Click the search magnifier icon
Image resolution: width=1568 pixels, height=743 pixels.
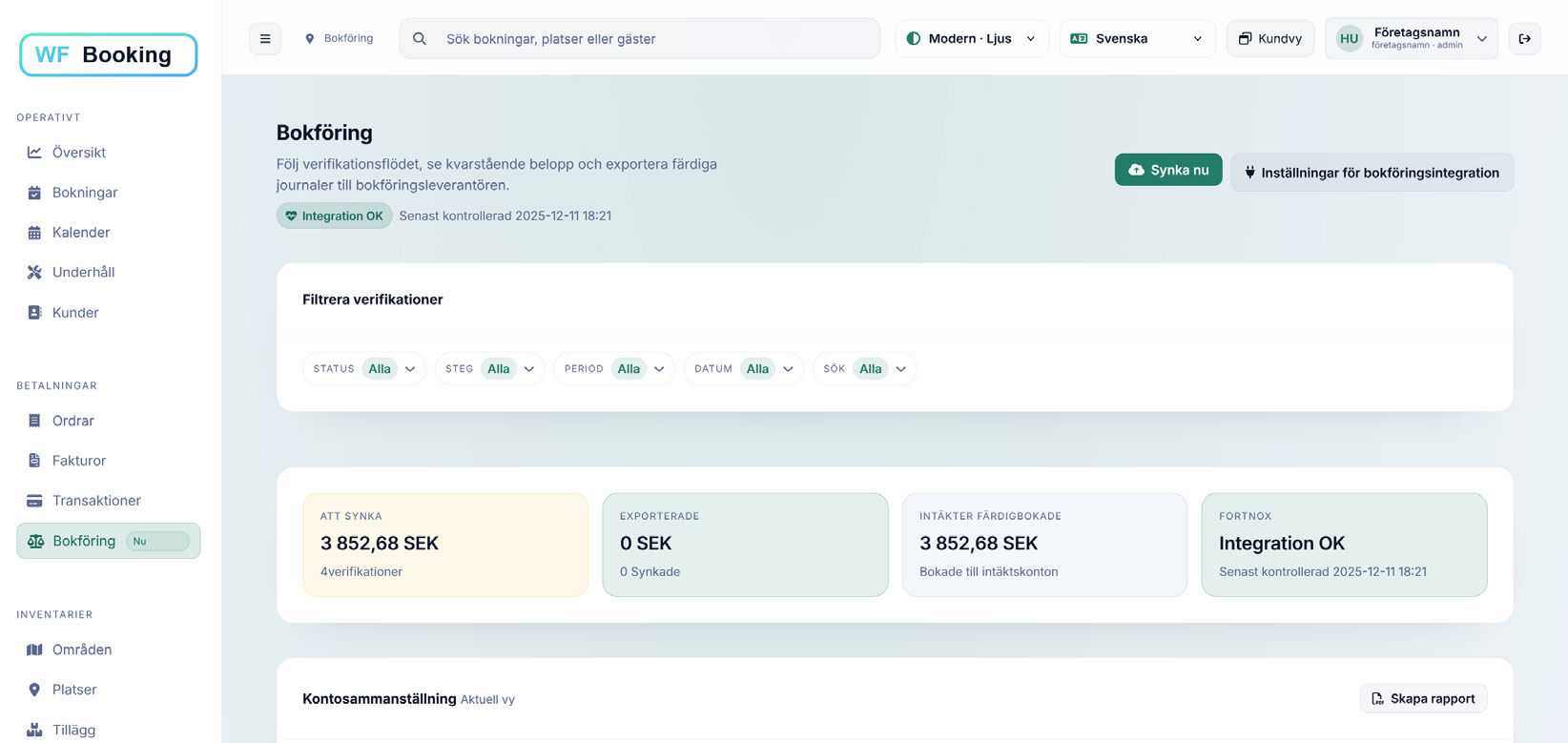click(420, 39)
